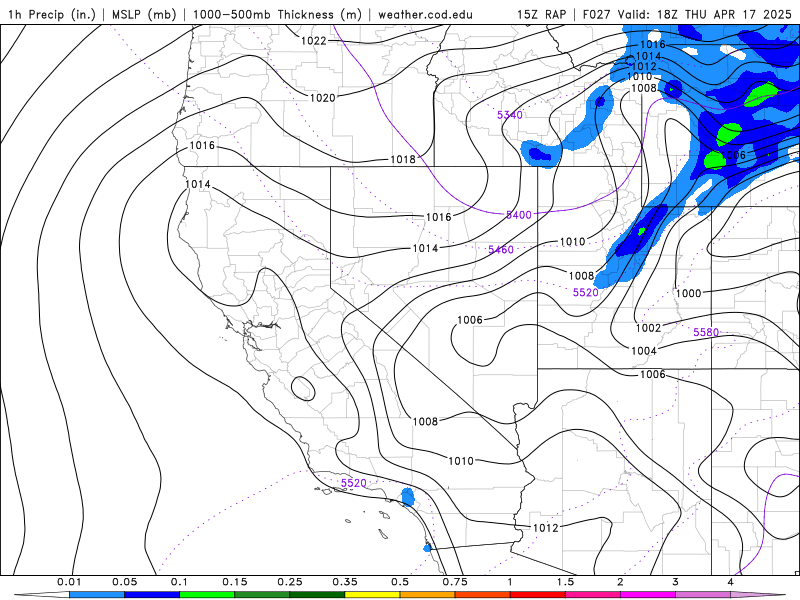Viewport: 800px width, 600px height.
Task: Select the legend value 4
Action: coord(731,582)
